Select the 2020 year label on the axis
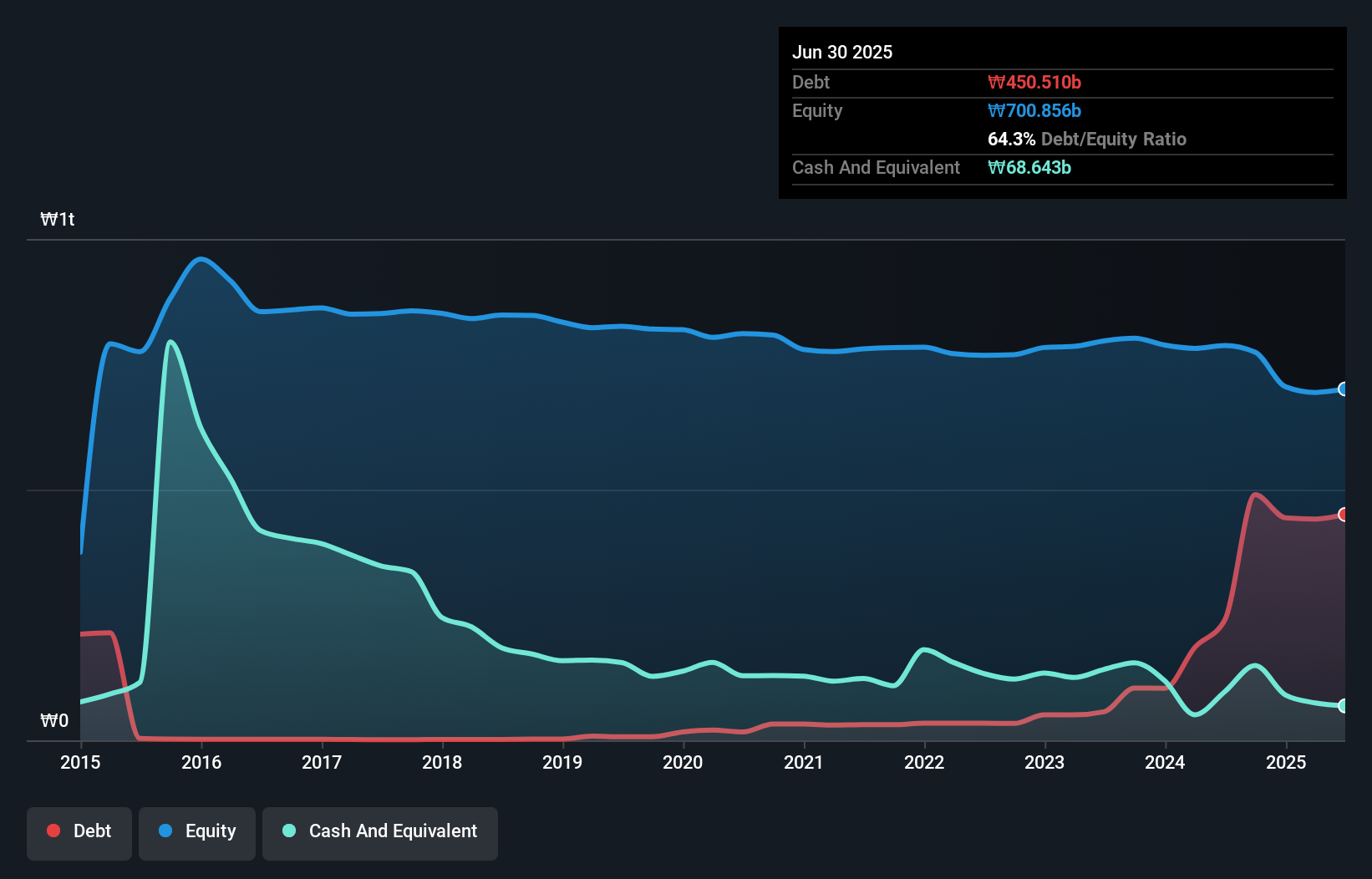 click(683, 762)
